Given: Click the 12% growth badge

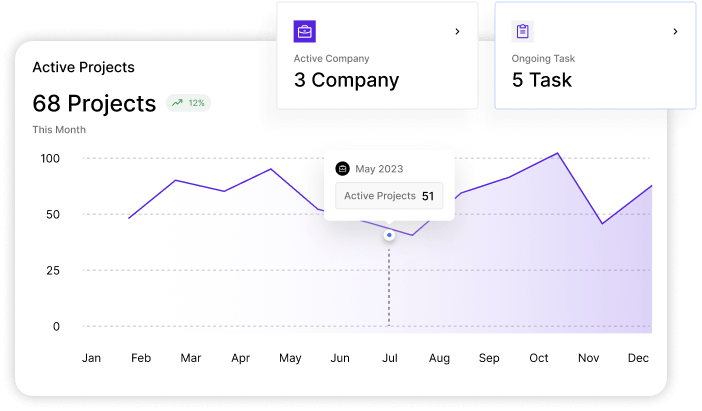Looking at the screenshot, I should (189, 103).
